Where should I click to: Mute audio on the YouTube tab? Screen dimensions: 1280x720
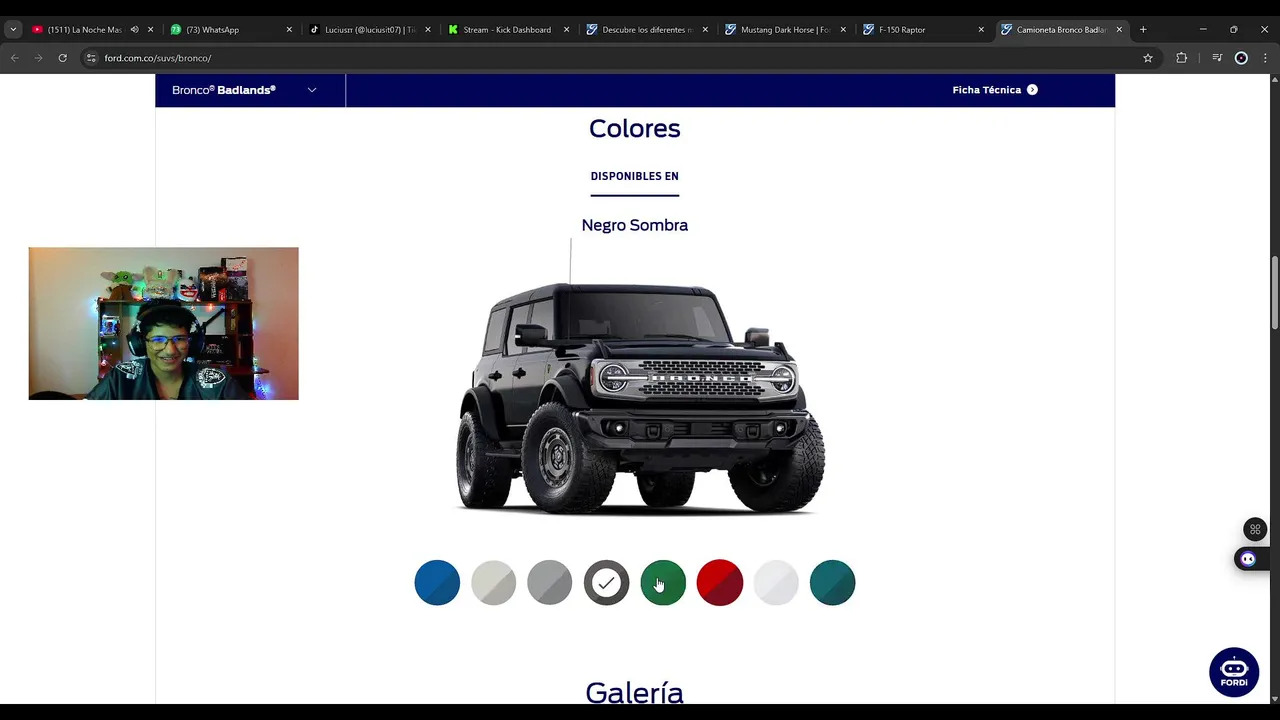click(134, 30)
